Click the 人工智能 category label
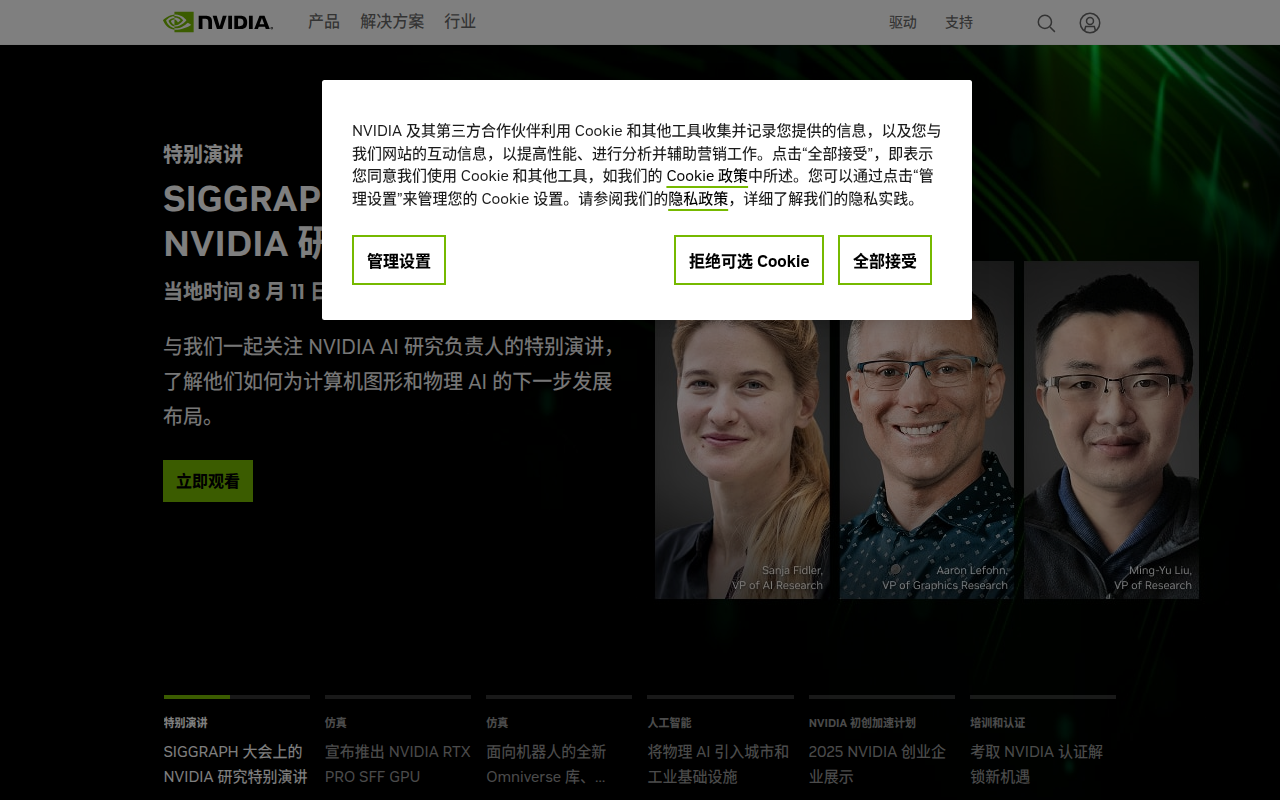 [669, 722]
